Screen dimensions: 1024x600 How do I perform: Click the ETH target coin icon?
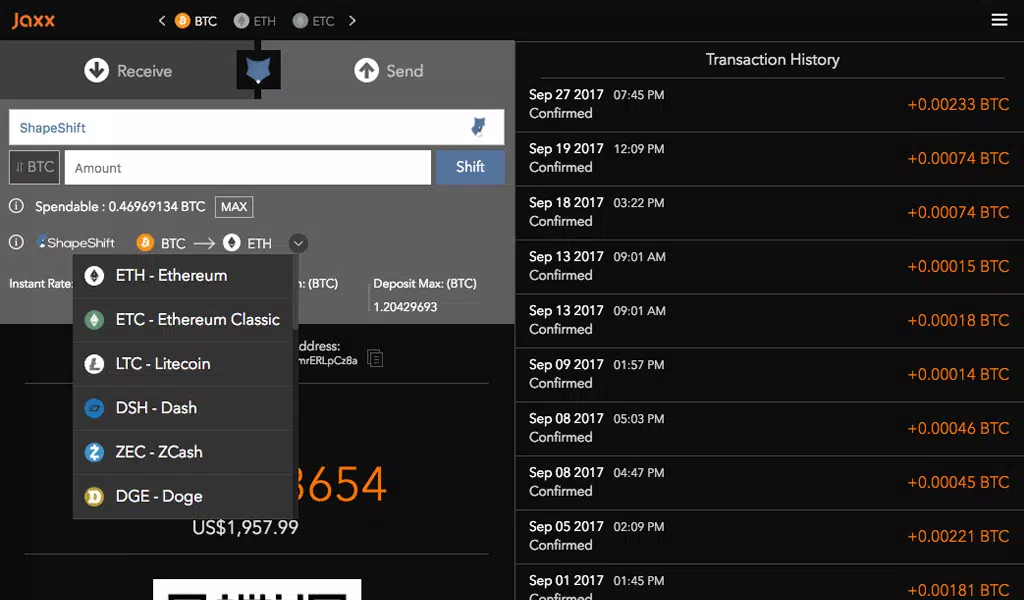[x=232, y=243]
